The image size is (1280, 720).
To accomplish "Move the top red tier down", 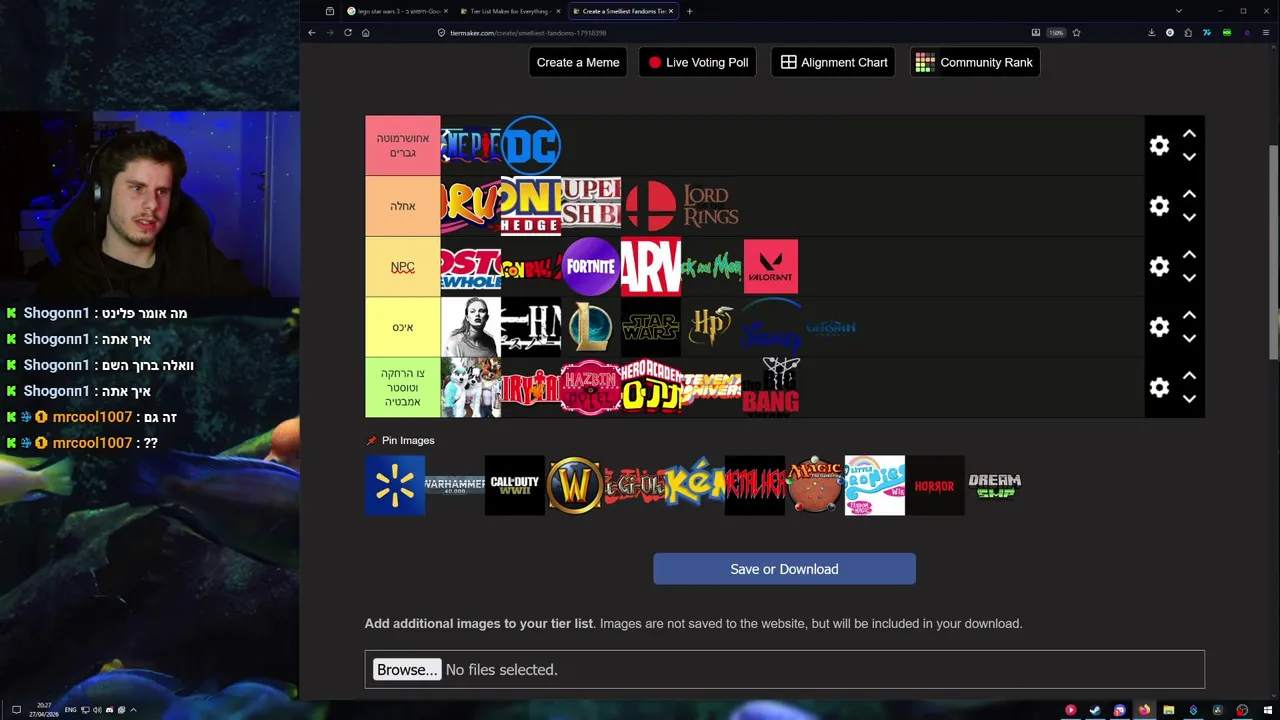I will tap(1189, 157).
